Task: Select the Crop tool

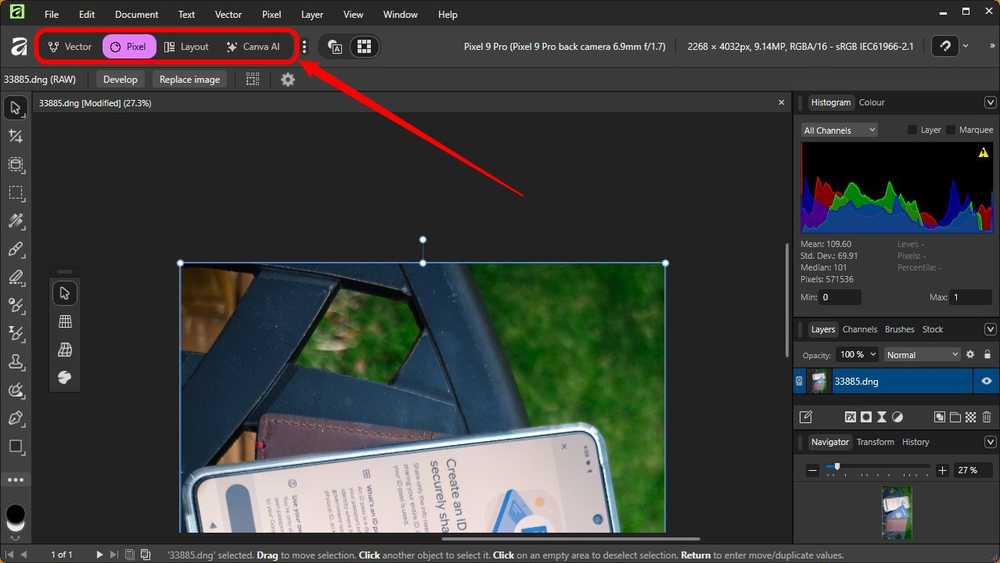Action: tap(15, 136)
